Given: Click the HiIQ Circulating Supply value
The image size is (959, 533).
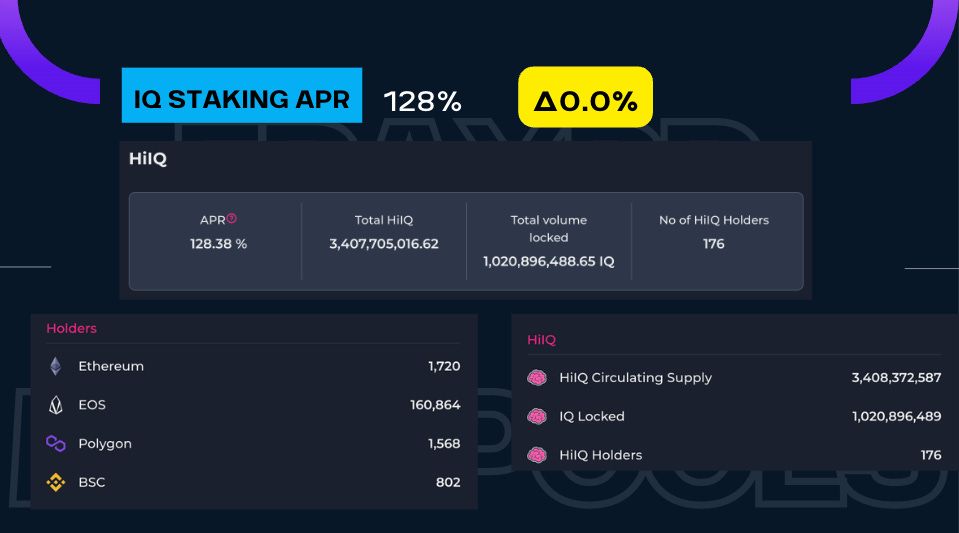Looking at the screenshot, I should coord(896,378).
